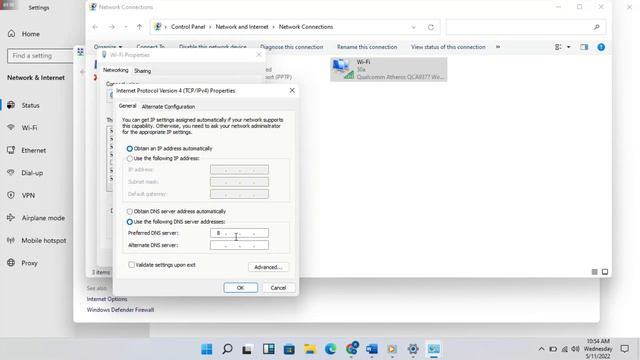The width and height of the screenshot is (640, 360).
Task: Click the Preferred DNS server field
Action: pyautogui.click(x=239, y=233)
